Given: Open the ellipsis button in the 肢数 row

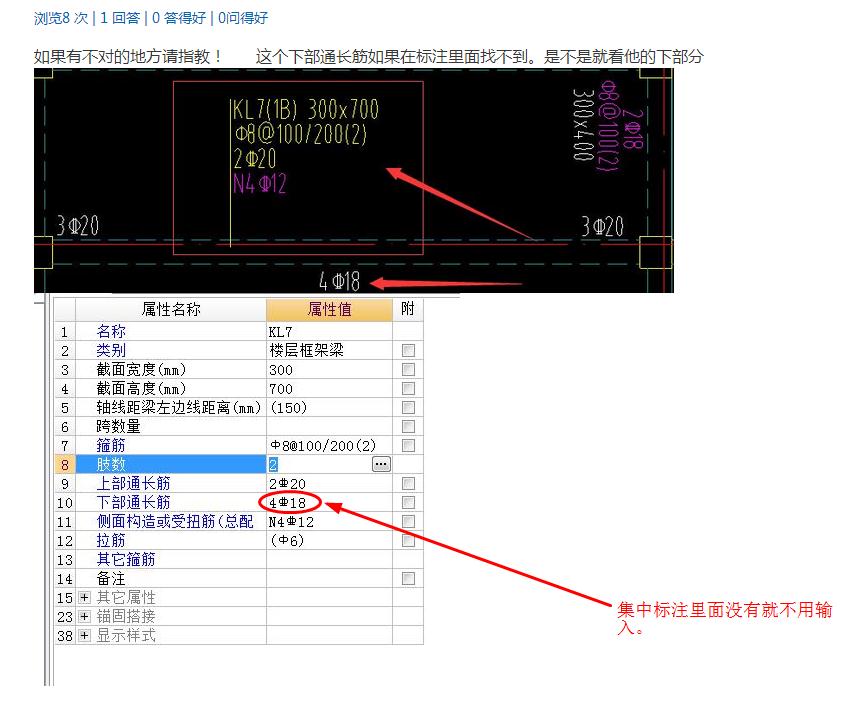Looking at the screenshot, I should 381,464.
